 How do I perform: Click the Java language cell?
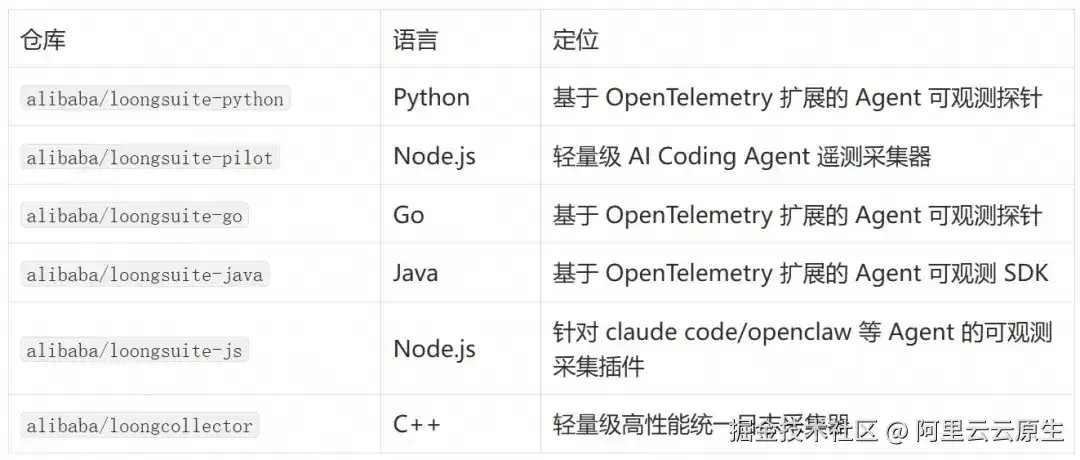click(415, 273)
